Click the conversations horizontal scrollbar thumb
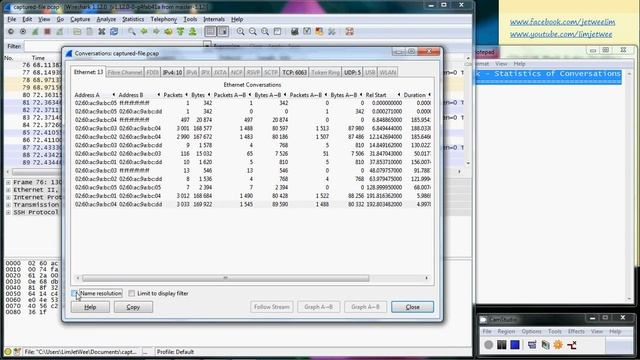Viewport: 640px width, 360px height. click(226, 278)
